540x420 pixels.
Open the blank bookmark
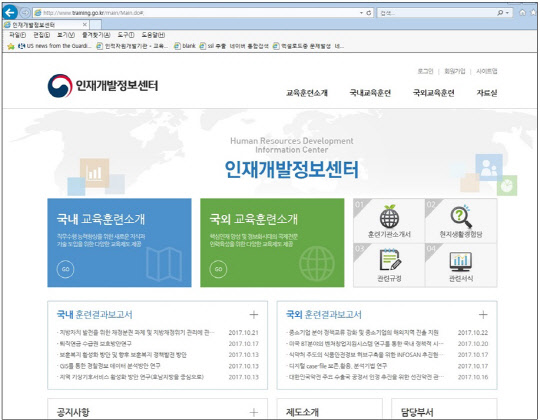(x=185, y=46)
